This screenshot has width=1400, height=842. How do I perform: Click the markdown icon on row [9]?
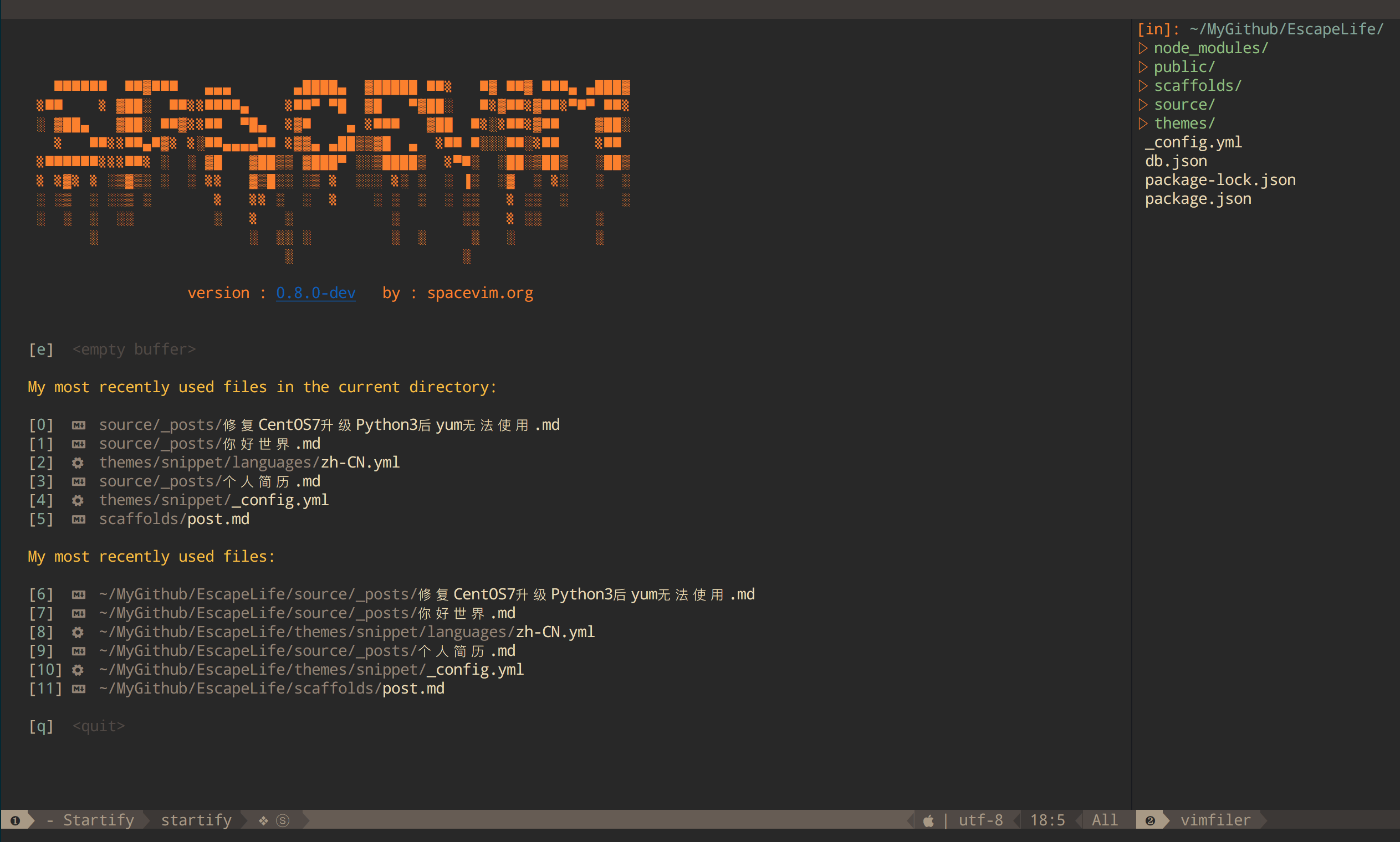(78, 651)
